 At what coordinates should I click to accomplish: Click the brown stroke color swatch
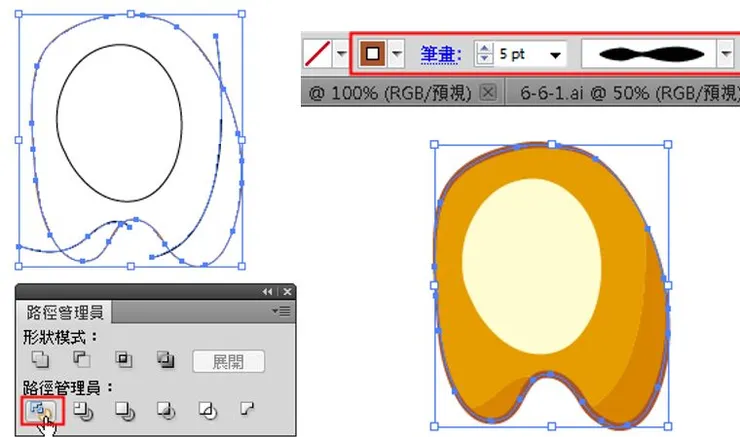[x=372, y=54]
